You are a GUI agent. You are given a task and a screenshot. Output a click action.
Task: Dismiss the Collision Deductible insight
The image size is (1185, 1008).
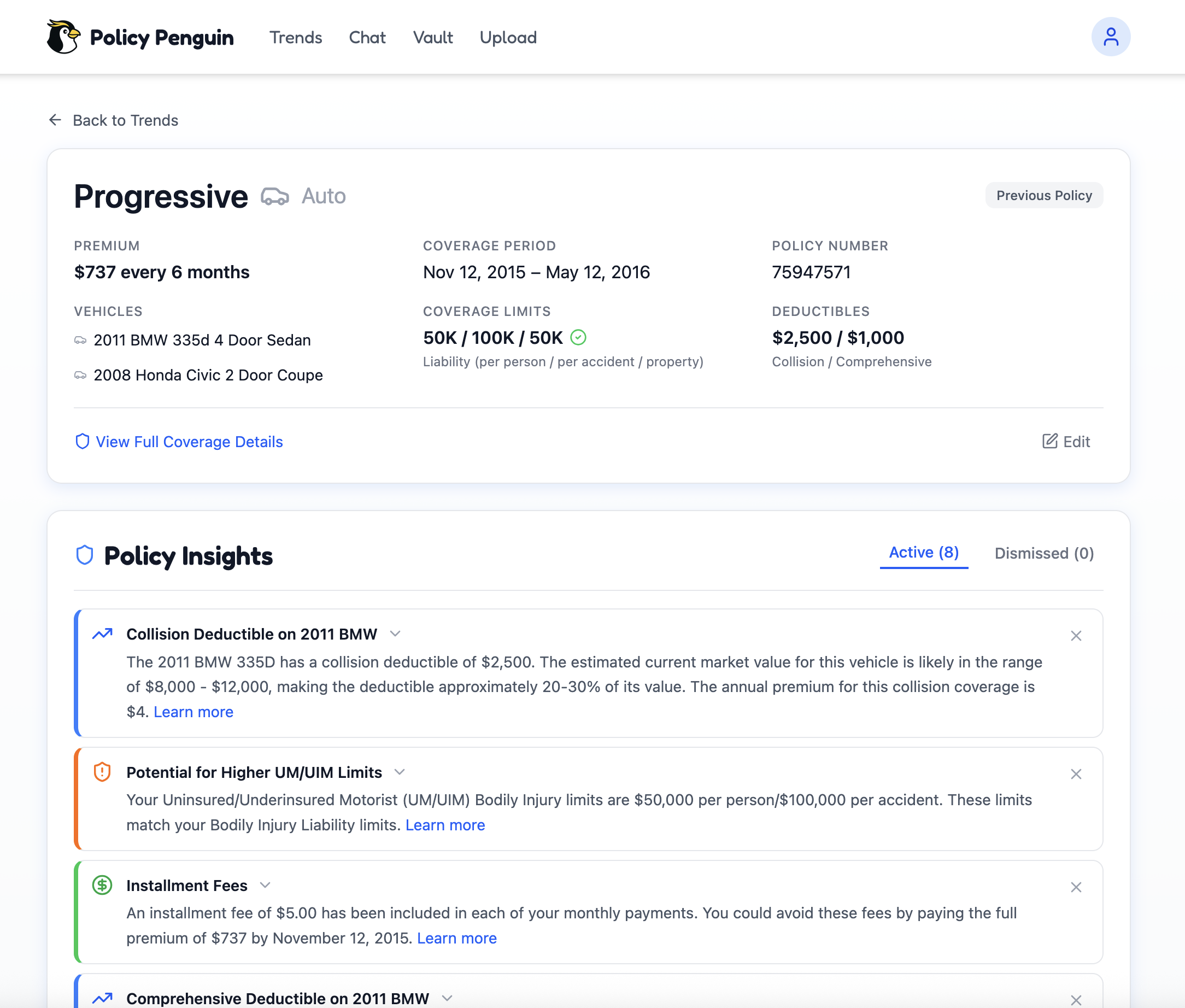(1076, 635)
